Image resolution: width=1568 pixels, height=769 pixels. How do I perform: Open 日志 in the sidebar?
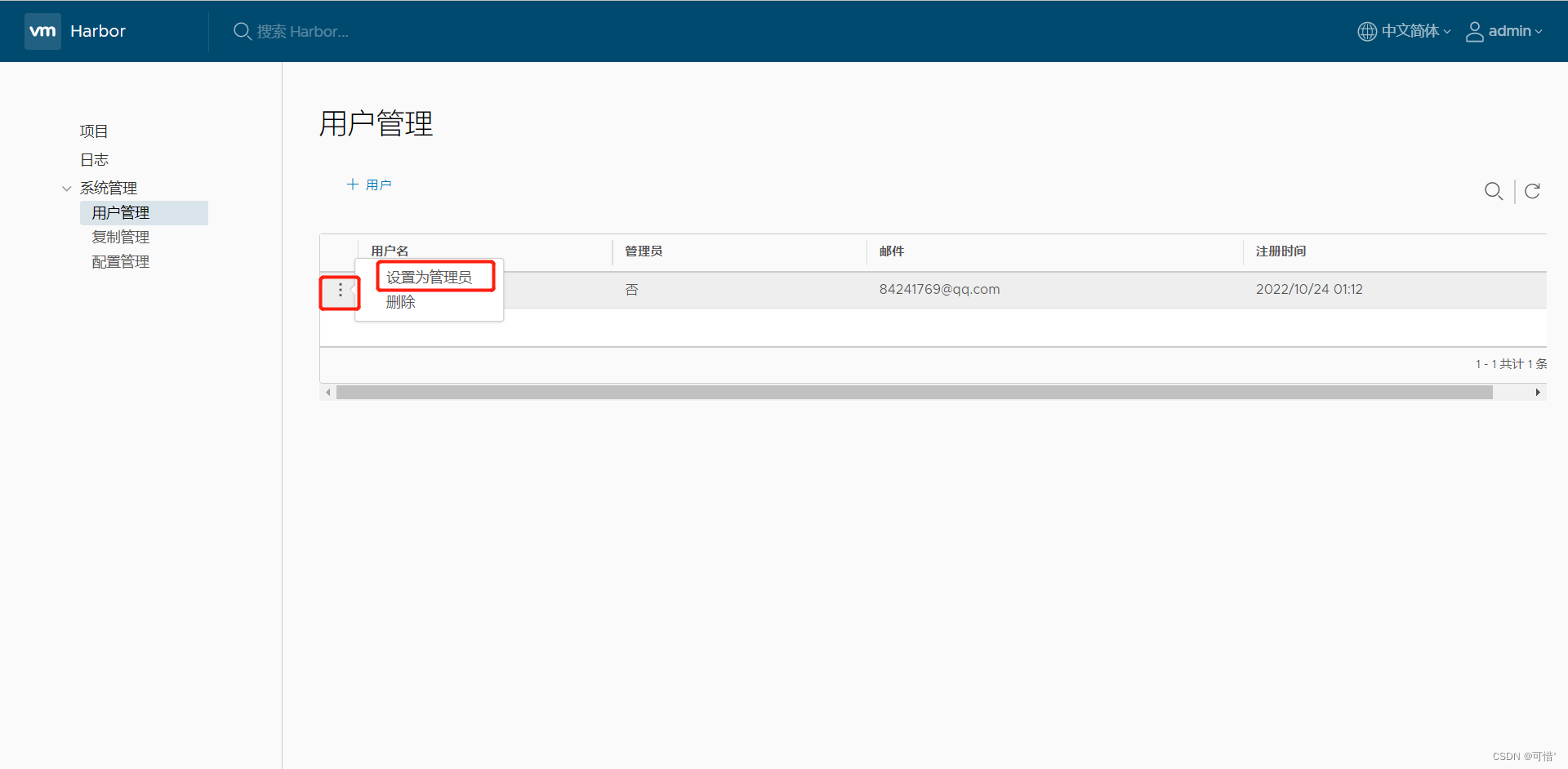coord(94,160)
